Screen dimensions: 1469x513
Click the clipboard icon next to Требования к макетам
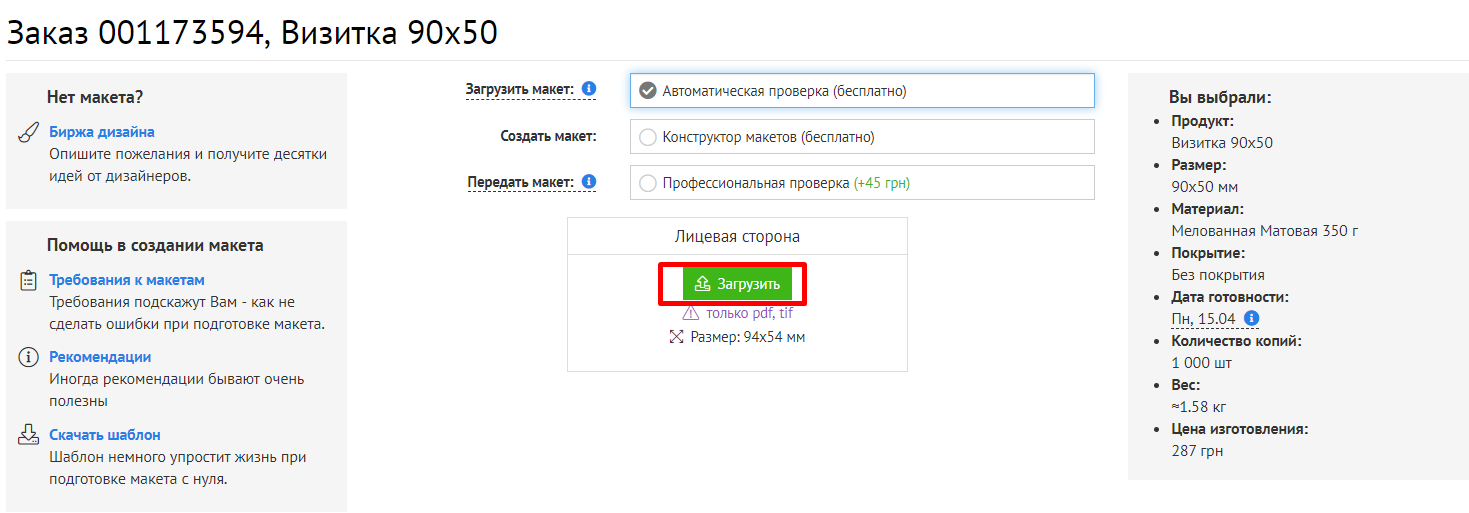point(29,281)
